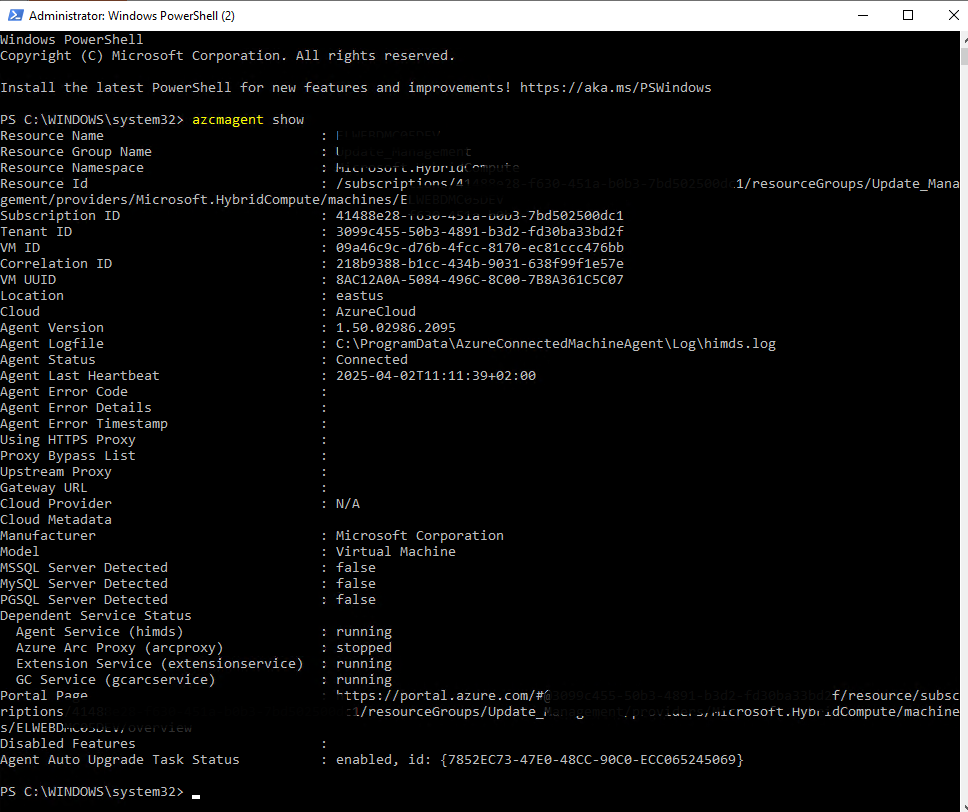Image resolution: width=968 pixels, height=812 pixels.
Task: Click the Cloud value 'AzureCloud'
Action: point(376,312)
